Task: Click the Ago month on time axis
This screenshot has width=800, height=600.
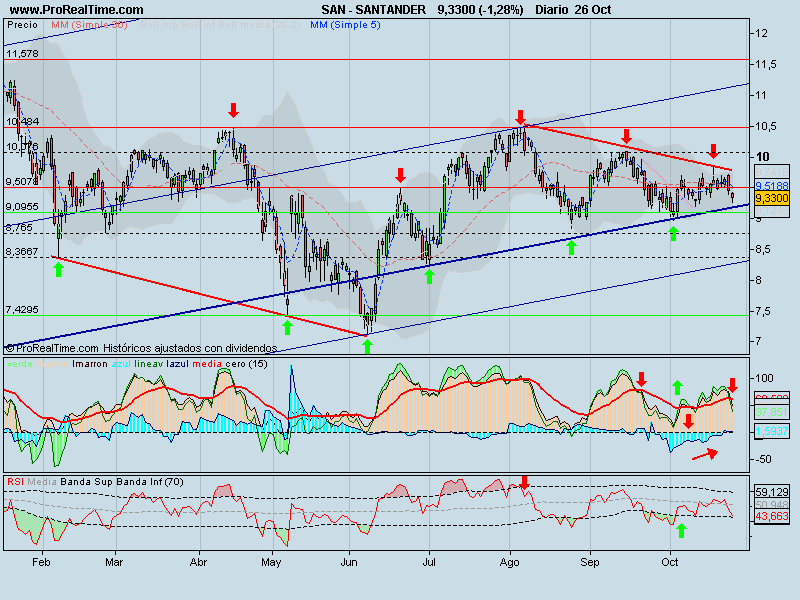Action: (x=509, y=562)
